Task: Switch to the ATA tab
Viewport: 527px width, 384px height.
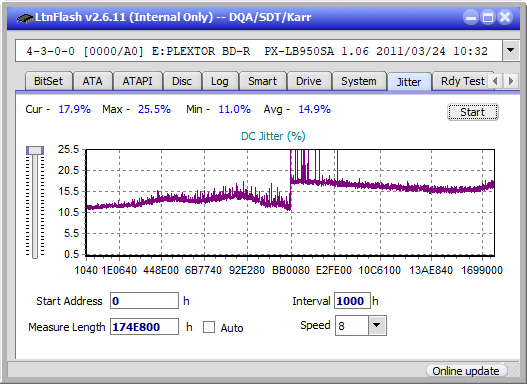Action: [92, 81]
